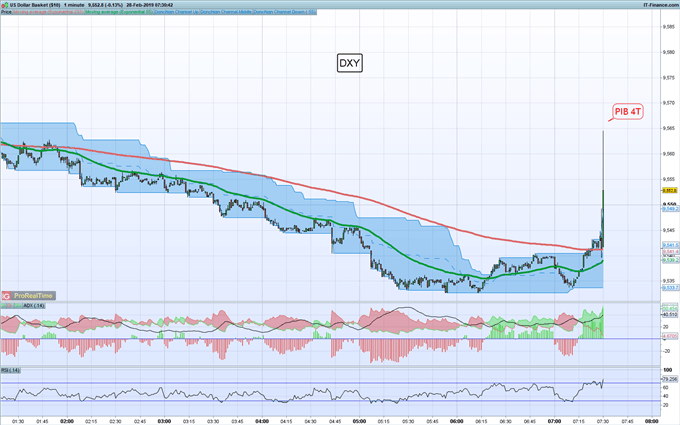Select the green Moving average (Exponential 55) legend
This screenshot has height=425, width=680.
[x=119, y=12]
